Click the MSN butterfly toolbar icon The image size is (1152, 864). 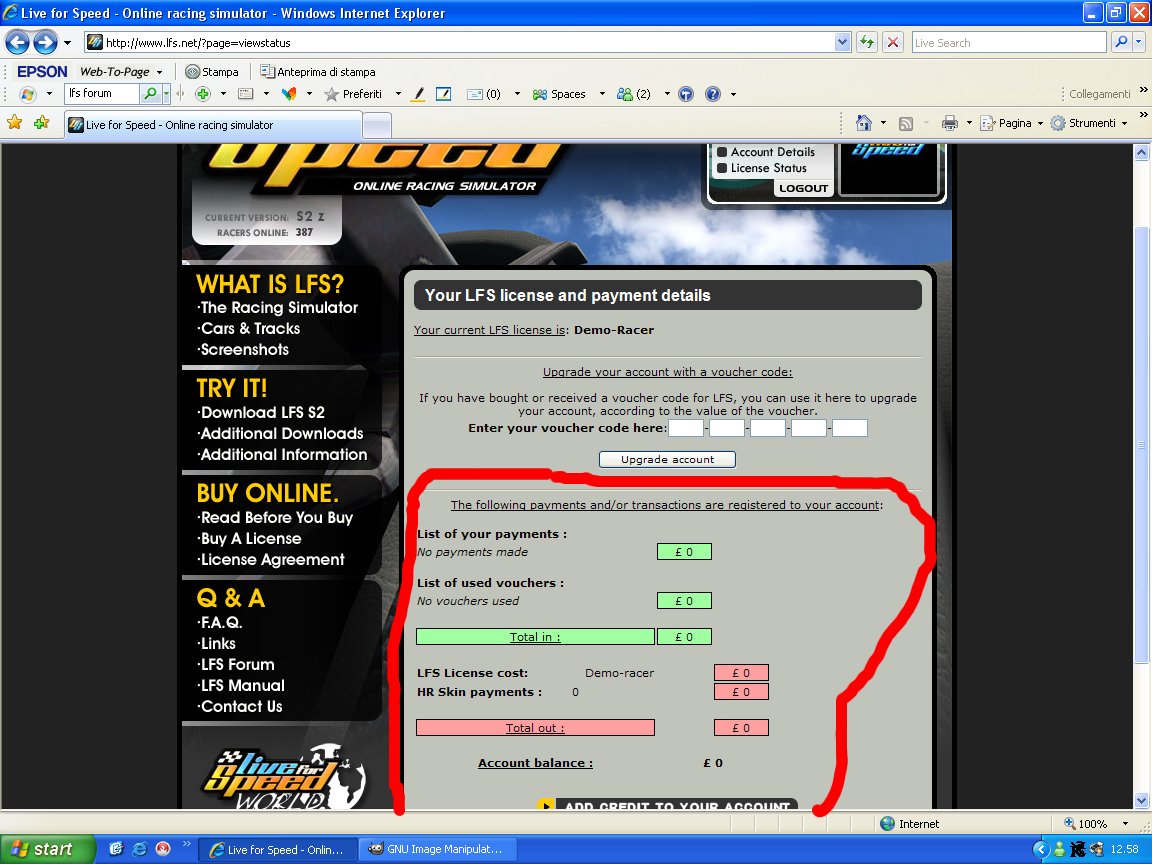tap(289, 94)
